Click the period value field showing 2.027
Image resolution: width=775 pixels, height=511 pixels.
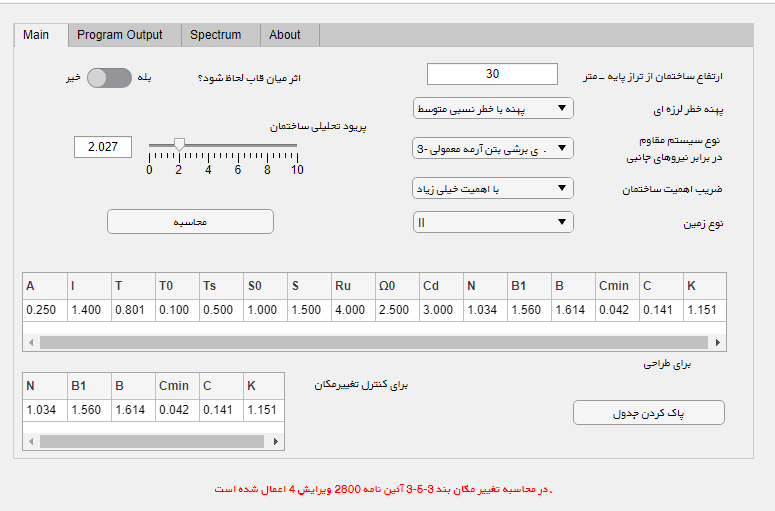tap(103, 147)
